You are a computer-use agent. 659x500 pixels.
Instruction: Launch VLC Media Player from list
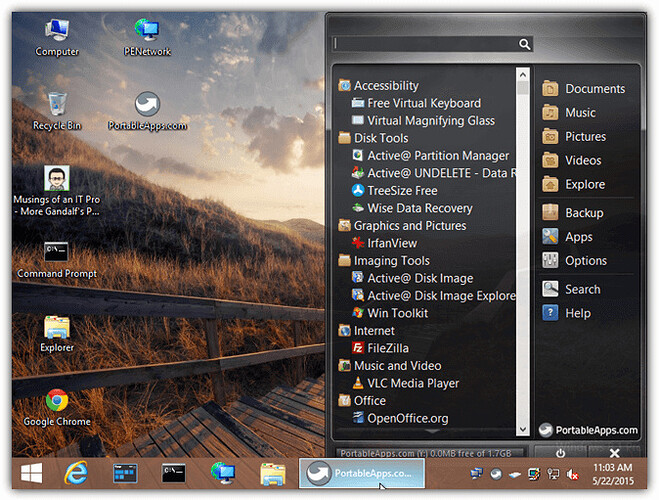(412, 383)
